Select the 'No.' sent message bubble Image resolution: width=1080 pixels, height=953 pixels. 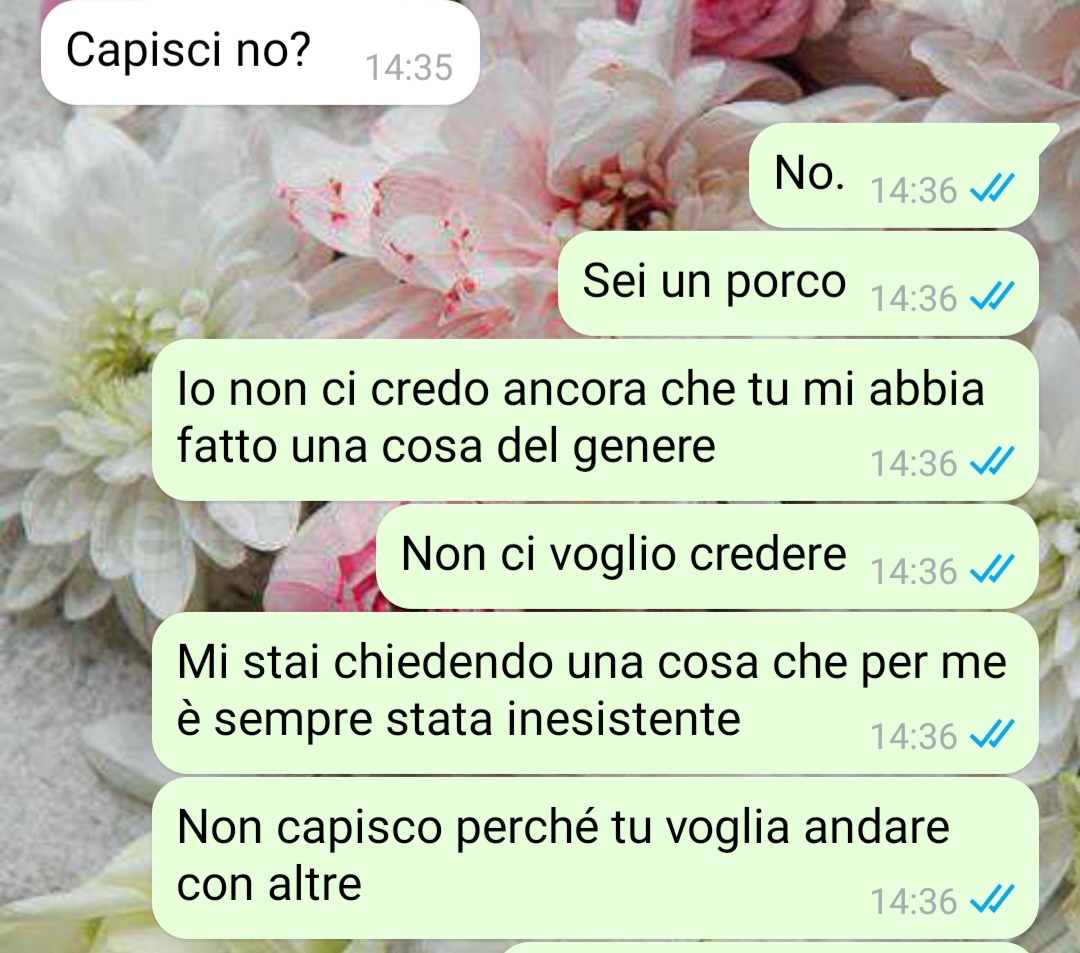pos(893,176)
